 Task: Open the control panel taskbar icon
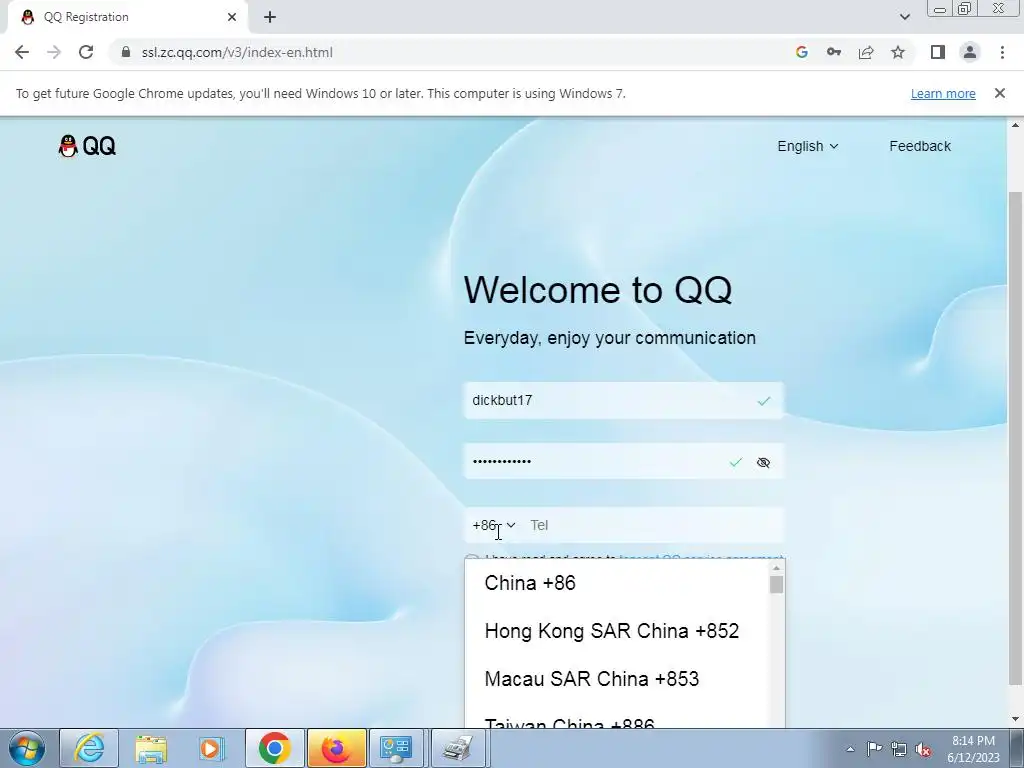pos(396,748)
